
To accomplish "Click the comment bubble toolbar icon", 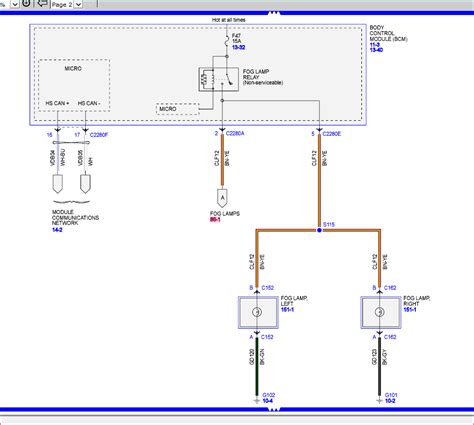I will tap(42, 4).
